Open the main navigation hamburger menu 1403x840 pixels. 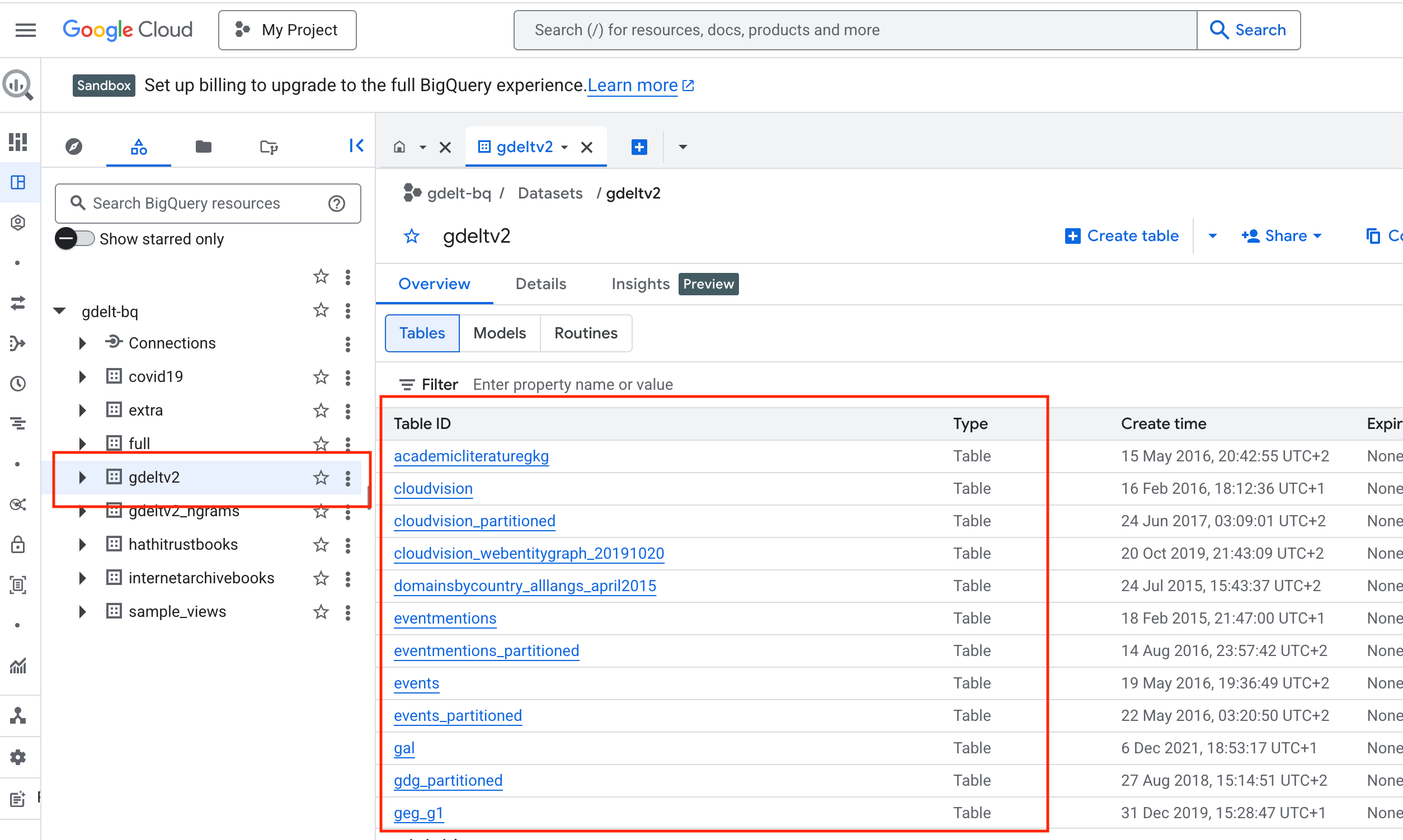click(x=26, y=30)
